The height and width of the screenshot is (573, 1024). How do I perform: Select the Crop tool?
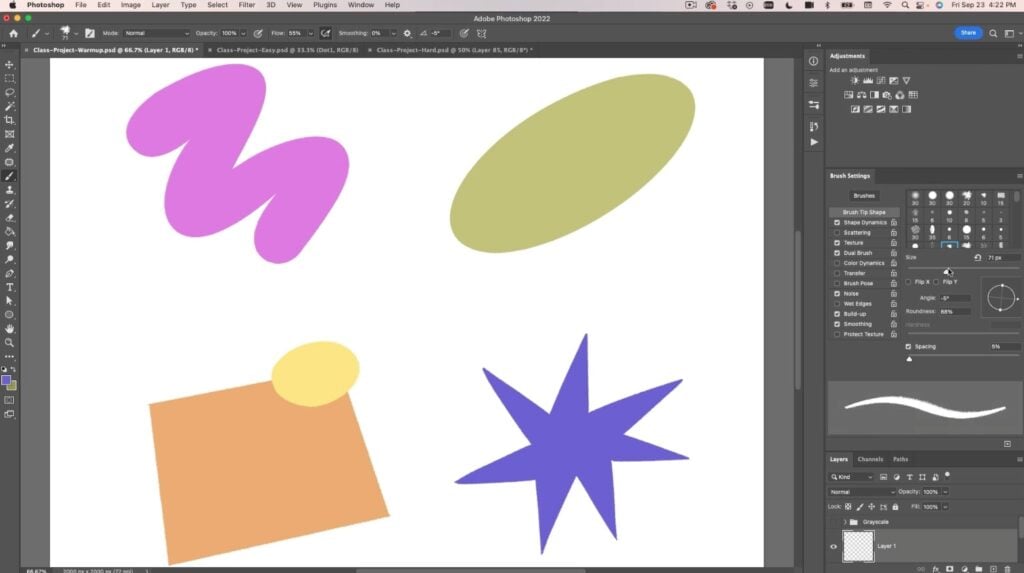10,120
